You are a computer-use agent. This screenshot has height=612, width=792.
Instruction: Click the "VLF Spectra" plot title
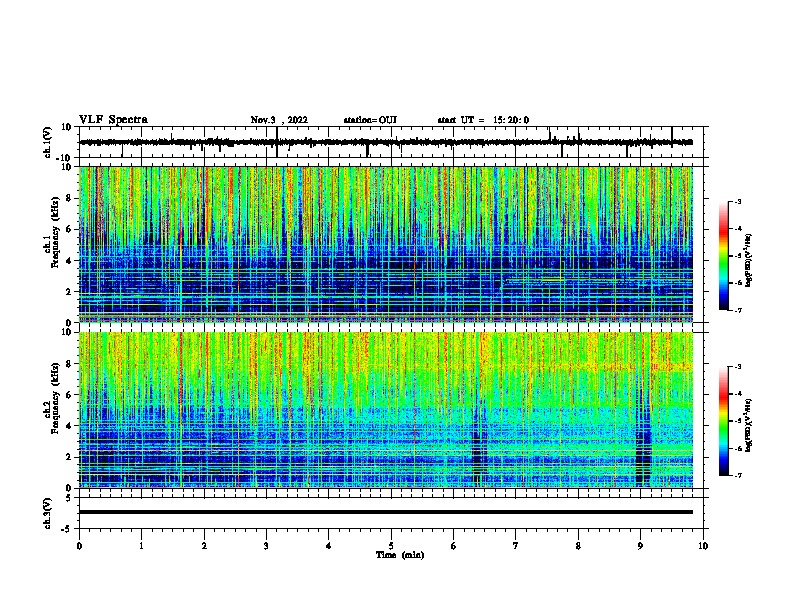[x=113, y=120]
